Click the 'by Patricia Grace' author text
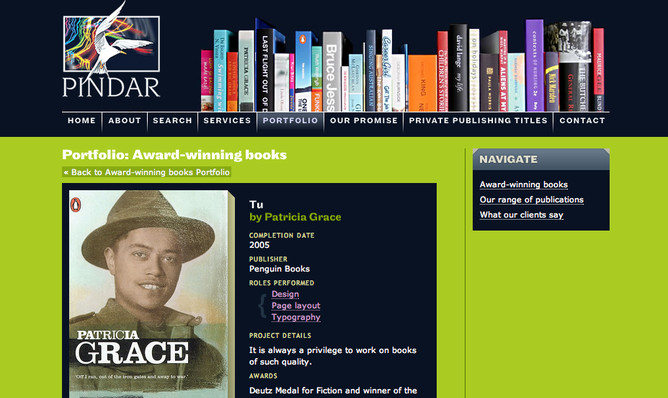The image size is (668, 398). (x=295, y=217)
